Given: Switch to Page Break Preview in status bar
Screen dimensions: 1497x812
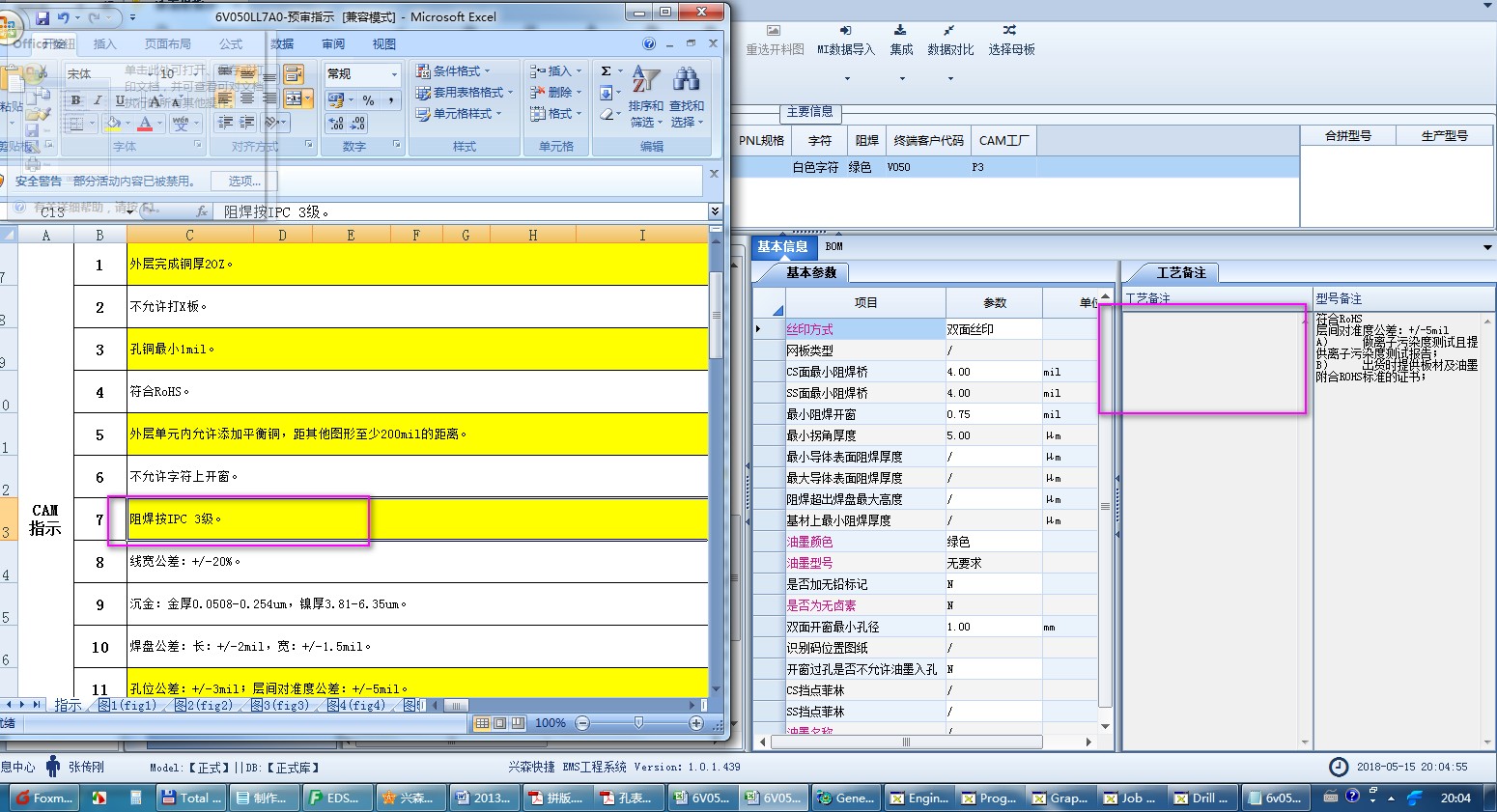Looking at the screenshot, I should tap(519, 723).
